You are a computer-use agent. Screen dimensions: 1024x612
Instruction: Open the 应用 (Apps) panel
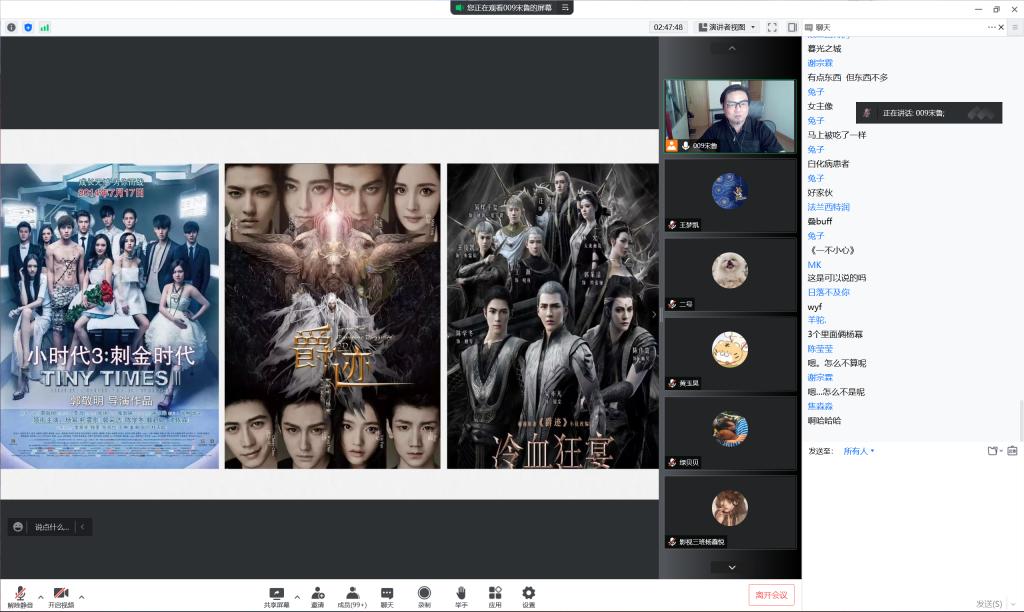pyautogui.click(x=495, y=597)
